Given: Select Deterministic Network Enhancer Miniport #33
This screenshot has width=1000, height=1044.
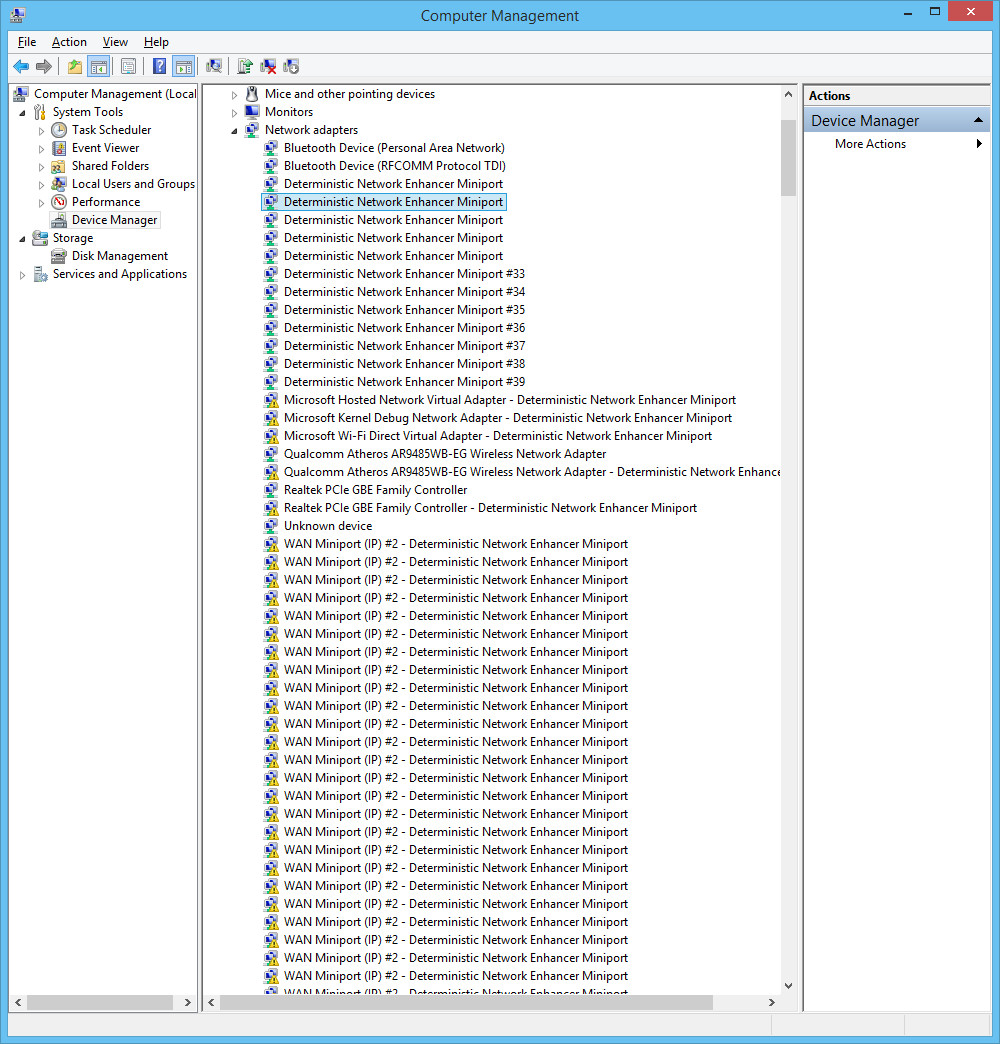Looking at the screenshot, I should pos(404,274).
